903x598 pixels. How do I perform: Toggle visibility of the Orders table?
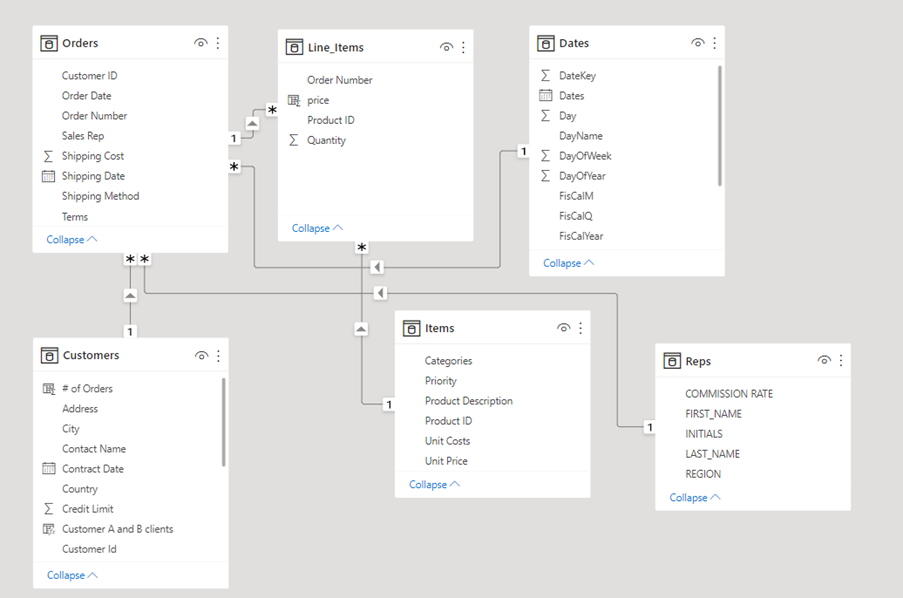201,43
